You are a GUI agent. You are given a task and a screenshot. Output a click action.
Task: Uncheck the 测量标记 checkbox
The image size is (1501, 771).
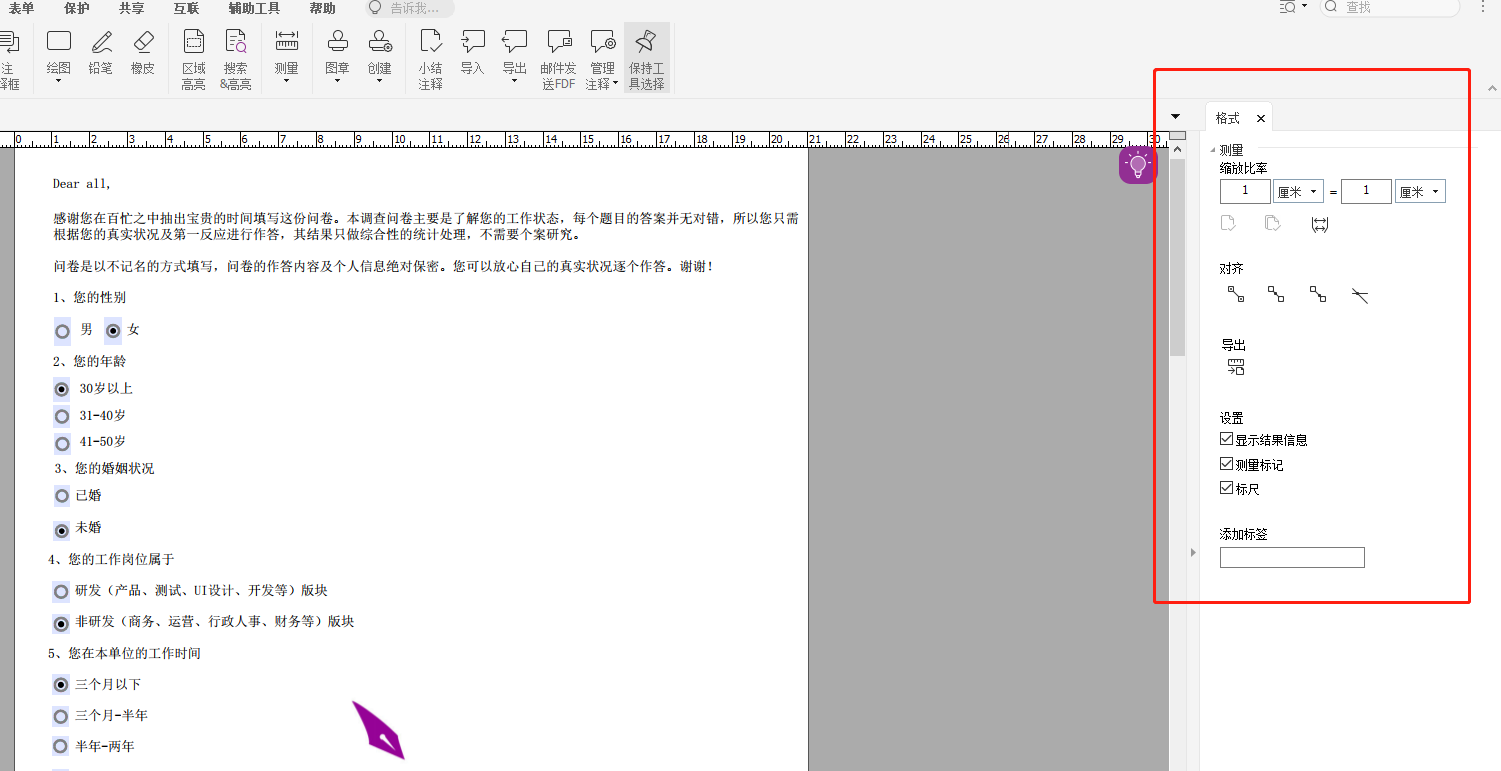coord(1227,464)
